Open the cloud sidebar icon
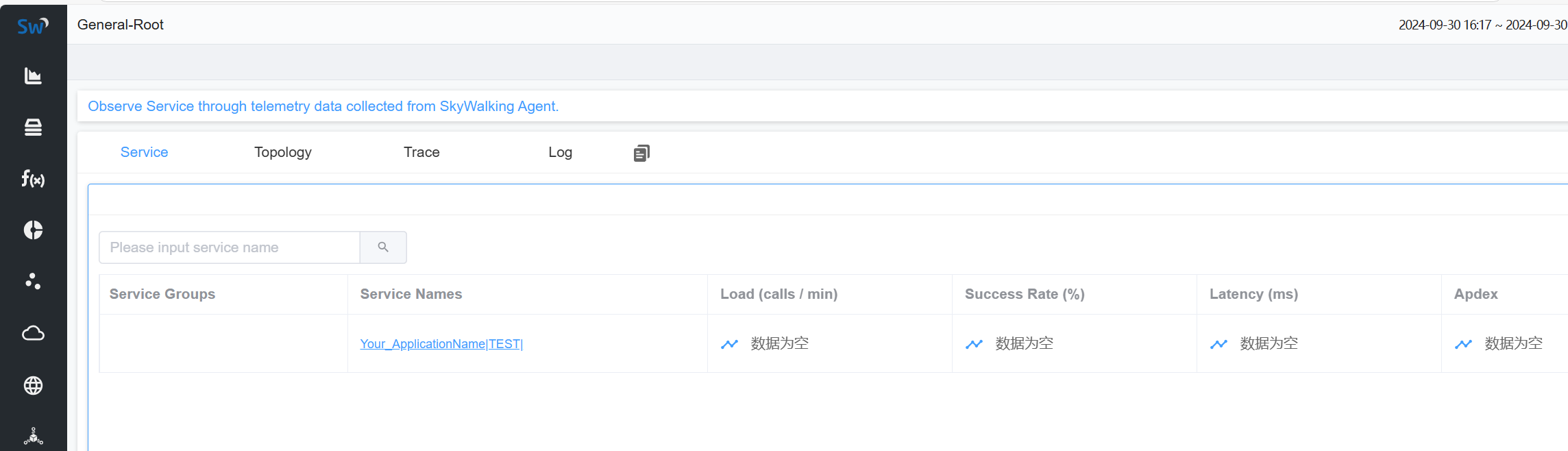The height and width of the screenshot is (451, 1568). point(33,333)
